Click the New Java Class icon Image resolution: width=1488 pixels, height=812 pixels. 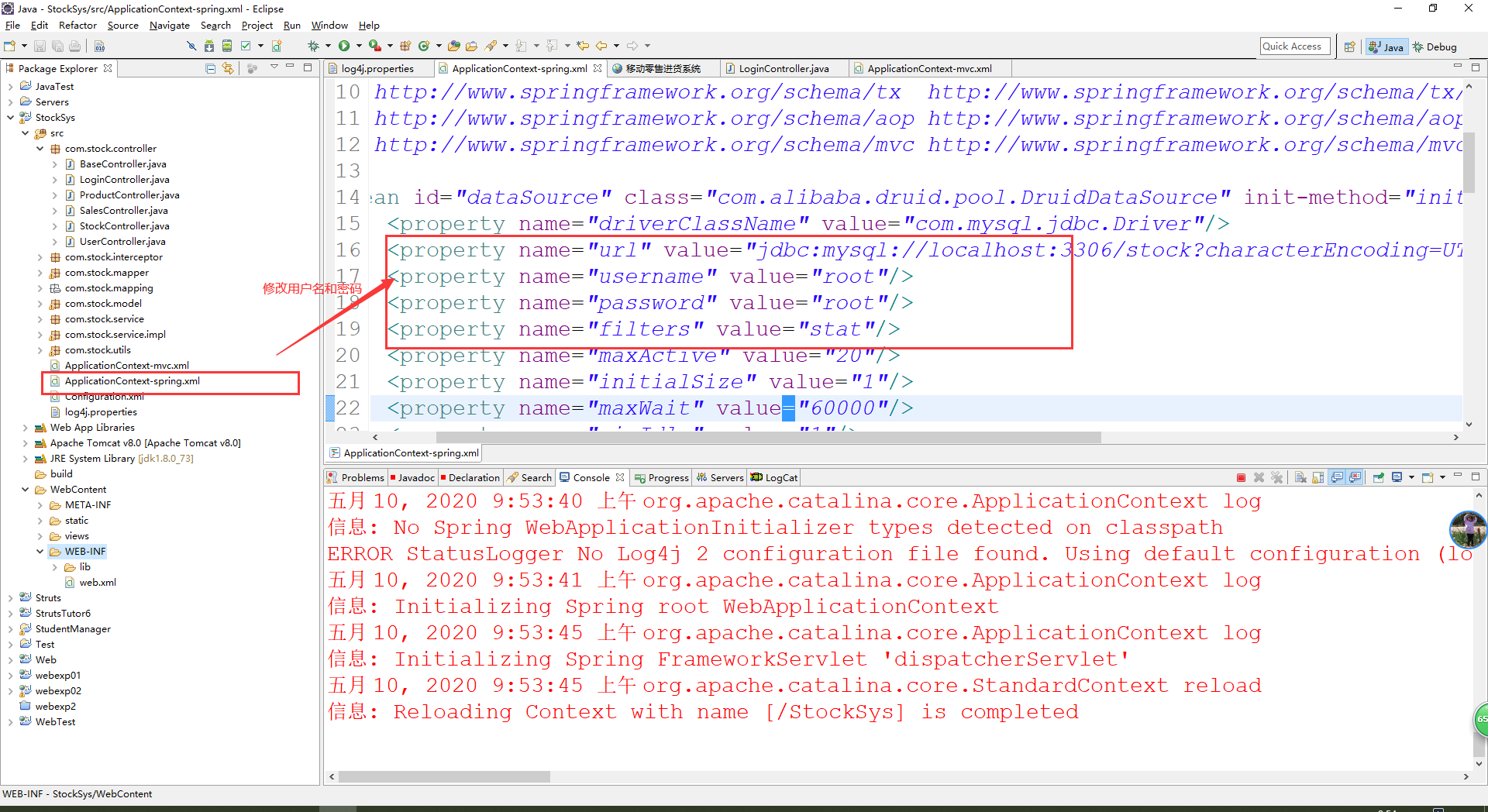click(424, 46)
